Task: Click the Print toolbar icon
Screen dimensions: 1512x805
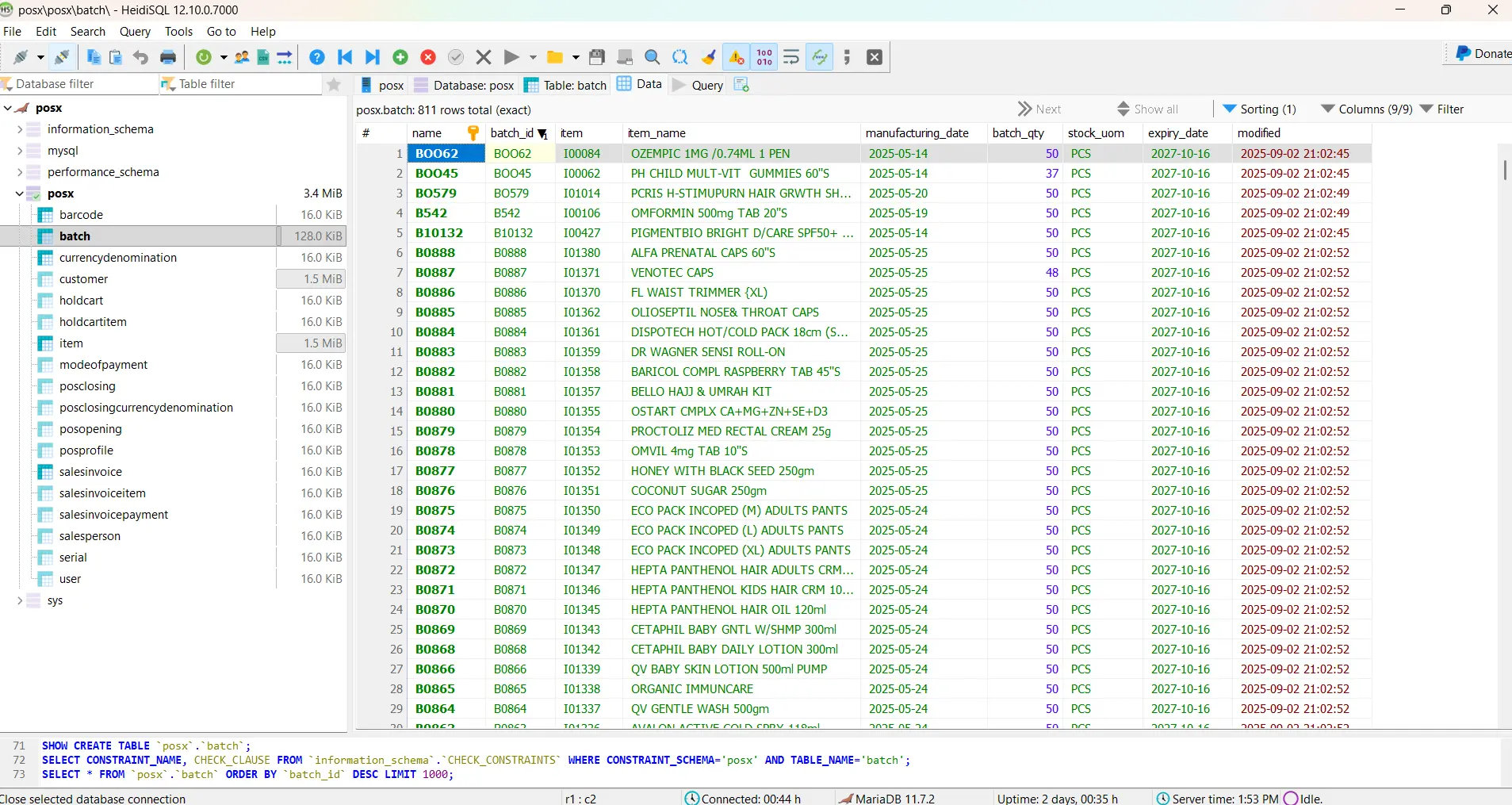Action: 168,57
